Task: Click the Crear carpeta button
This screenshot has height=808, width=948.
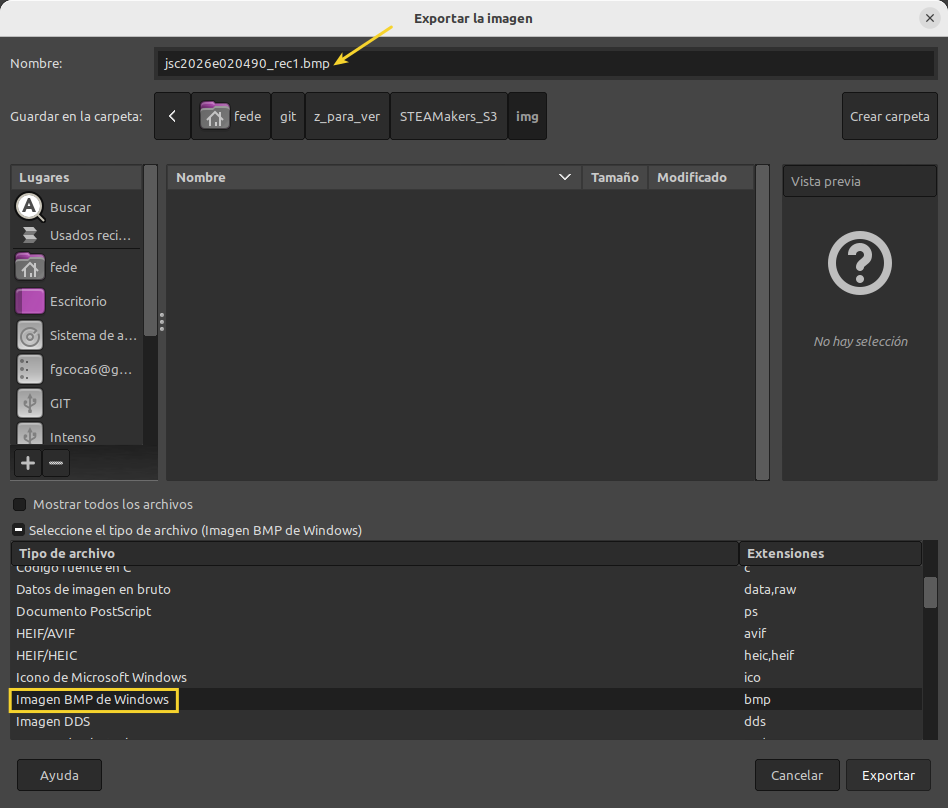Action: [x=889, y=117]
